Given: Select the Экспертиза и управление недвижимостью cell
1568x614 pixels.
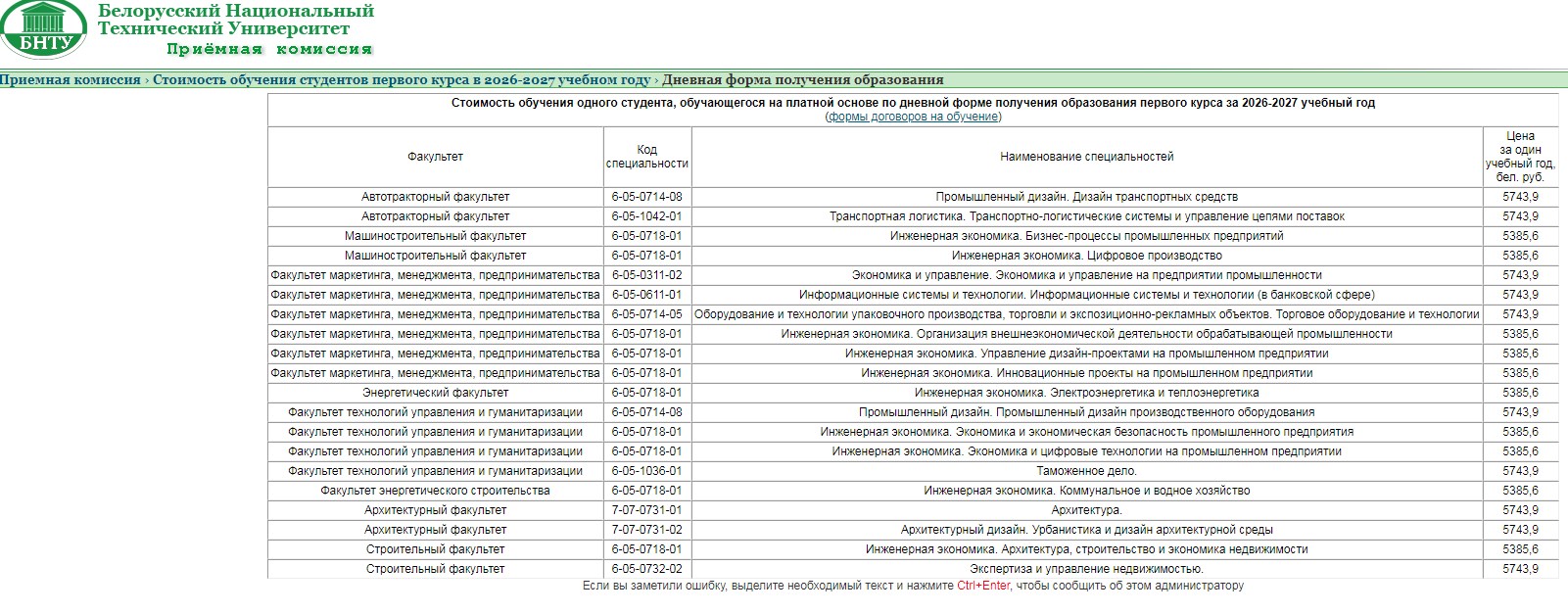Looking at the screenshot, I should pos(1087,569).
